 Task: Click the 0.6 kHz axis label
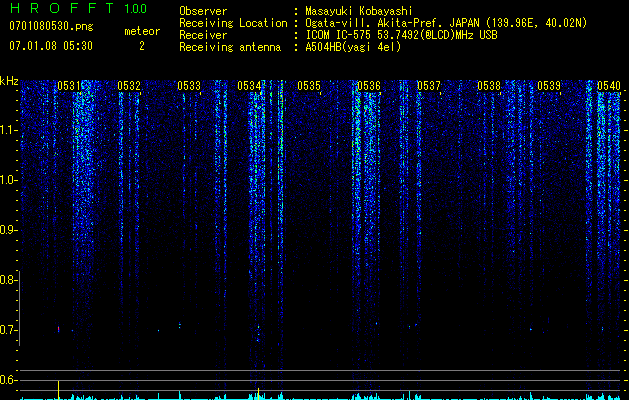tap(8, 380)
